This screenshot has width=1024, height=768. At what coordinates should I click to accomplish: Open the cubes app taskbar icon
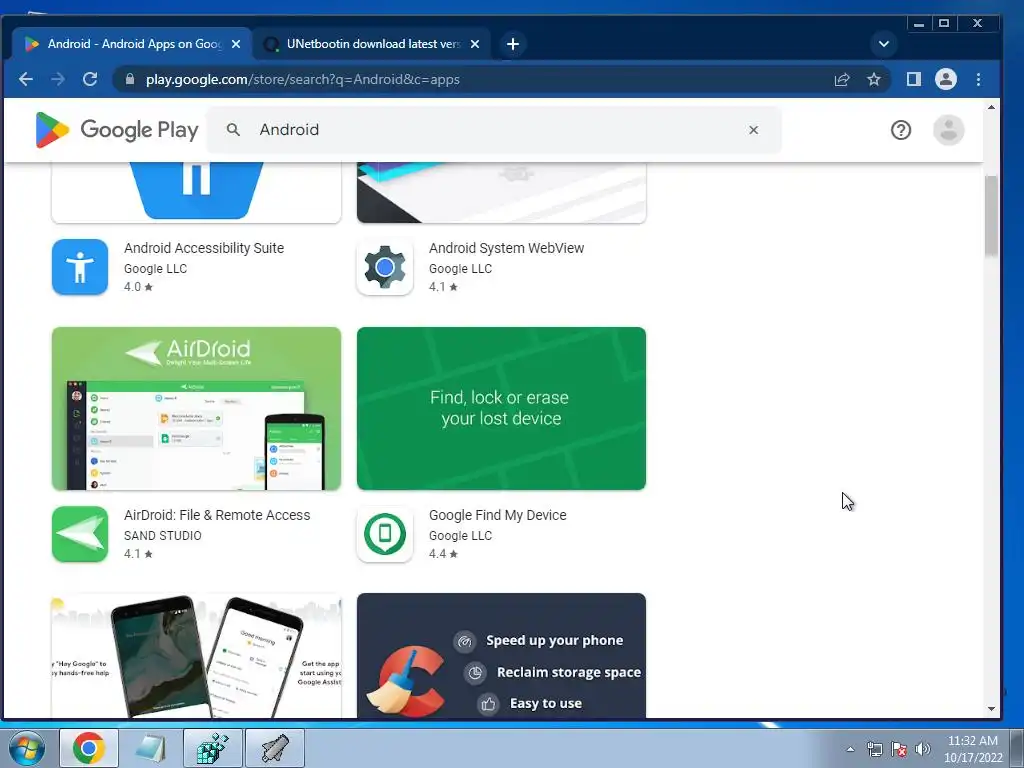tap(212, 748)
